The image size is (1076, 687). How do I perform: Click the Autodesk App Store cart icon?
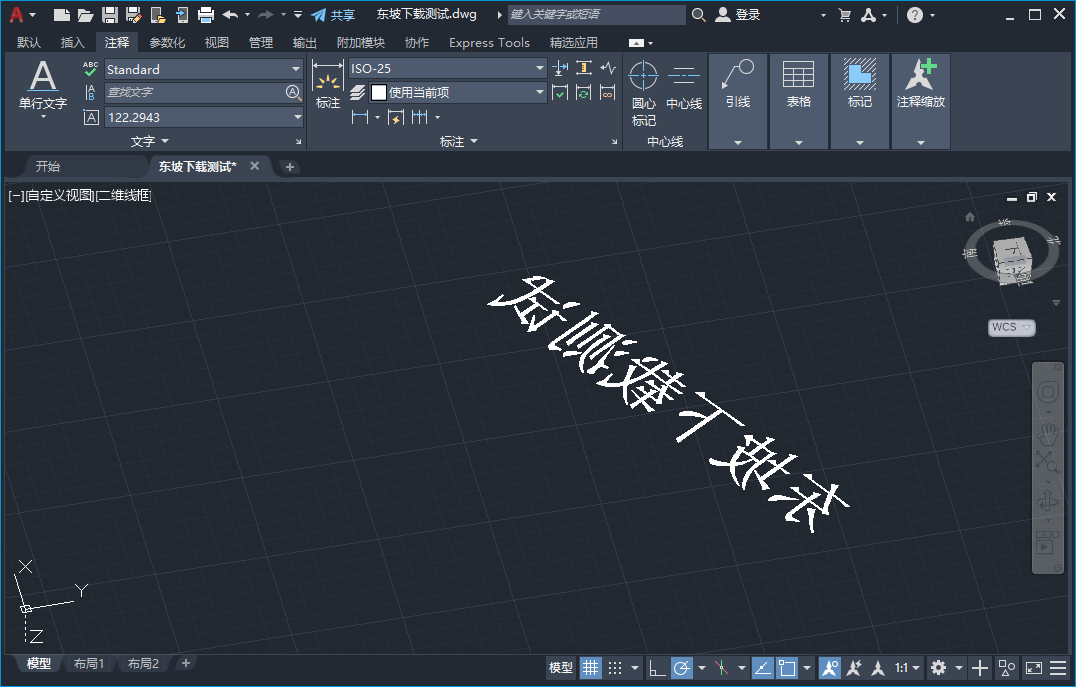[x=845, y=14]
